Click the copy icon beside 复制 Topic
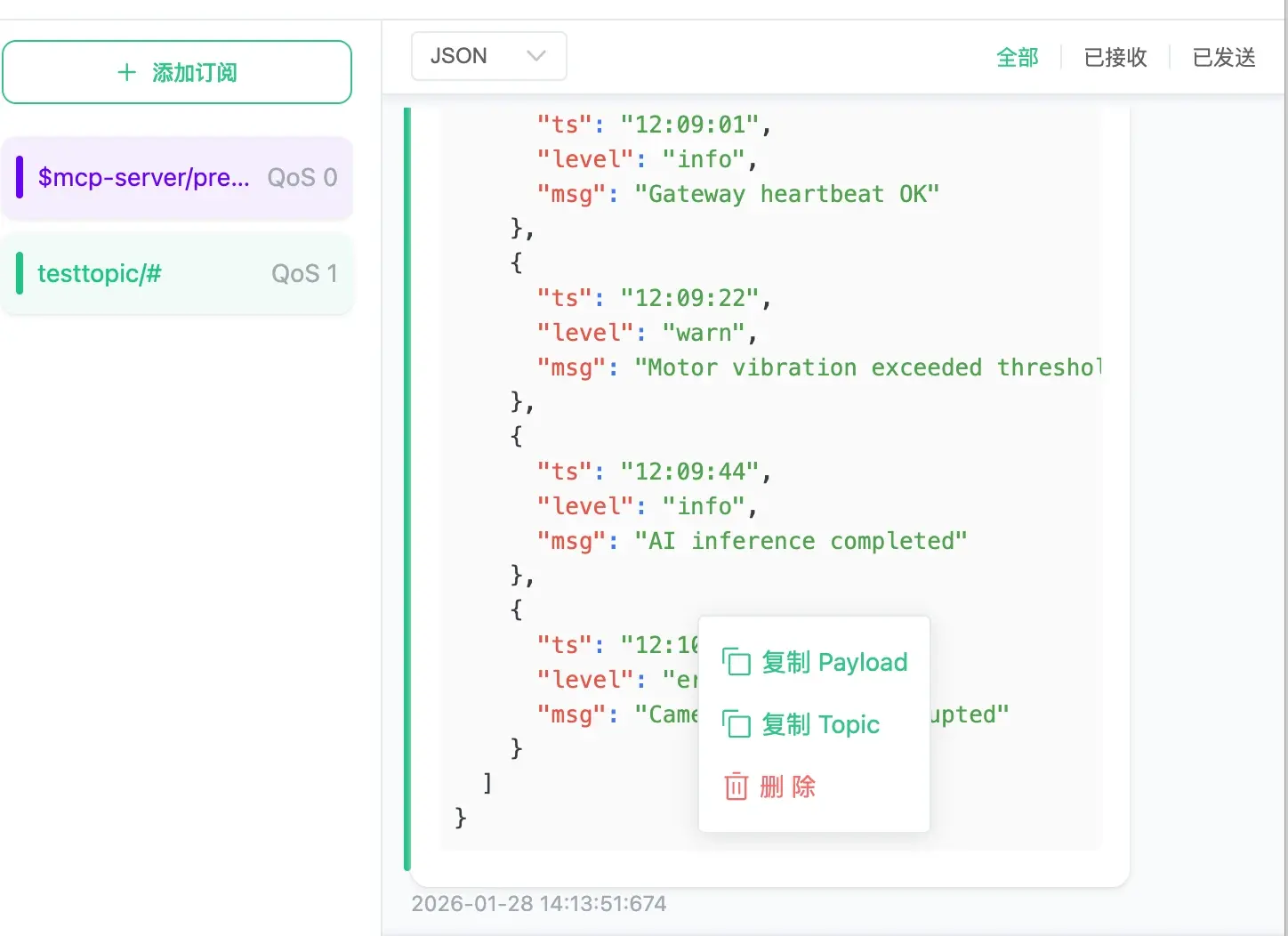1288x936 pixels. point(737,724)
